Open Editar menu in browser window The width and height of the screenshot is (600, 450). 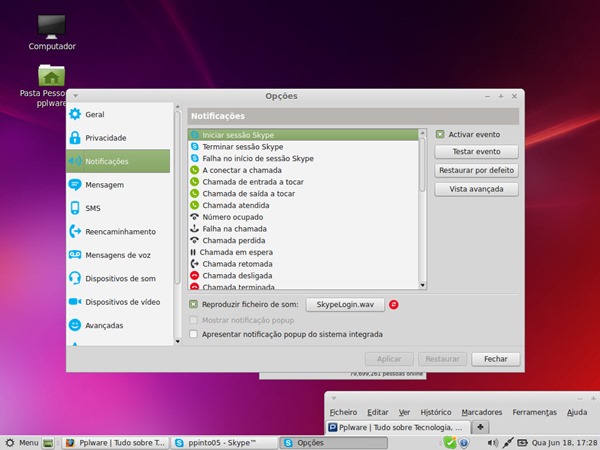click(378, 412)
